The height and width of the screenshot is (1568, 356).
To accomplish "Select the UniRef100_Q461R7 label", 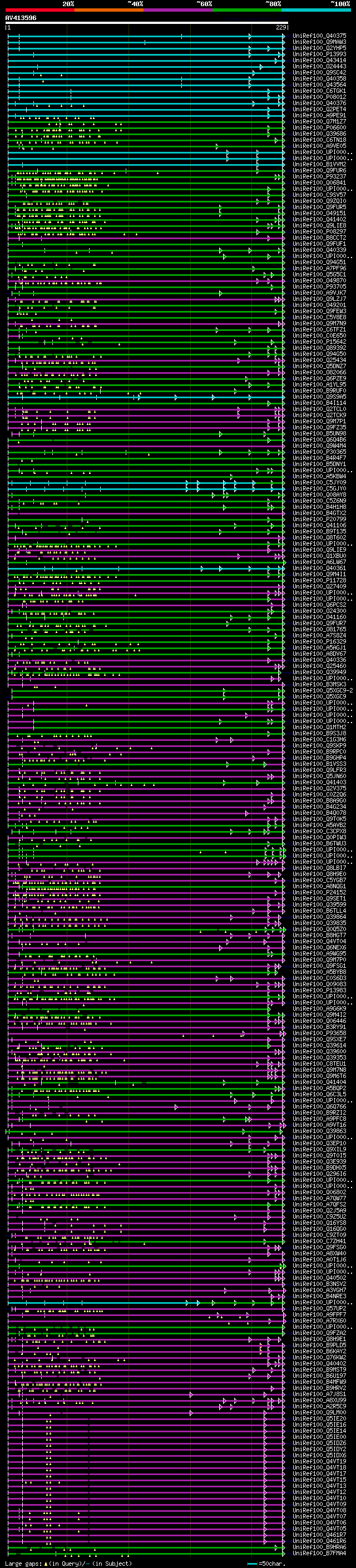I will click(319, 1535).
